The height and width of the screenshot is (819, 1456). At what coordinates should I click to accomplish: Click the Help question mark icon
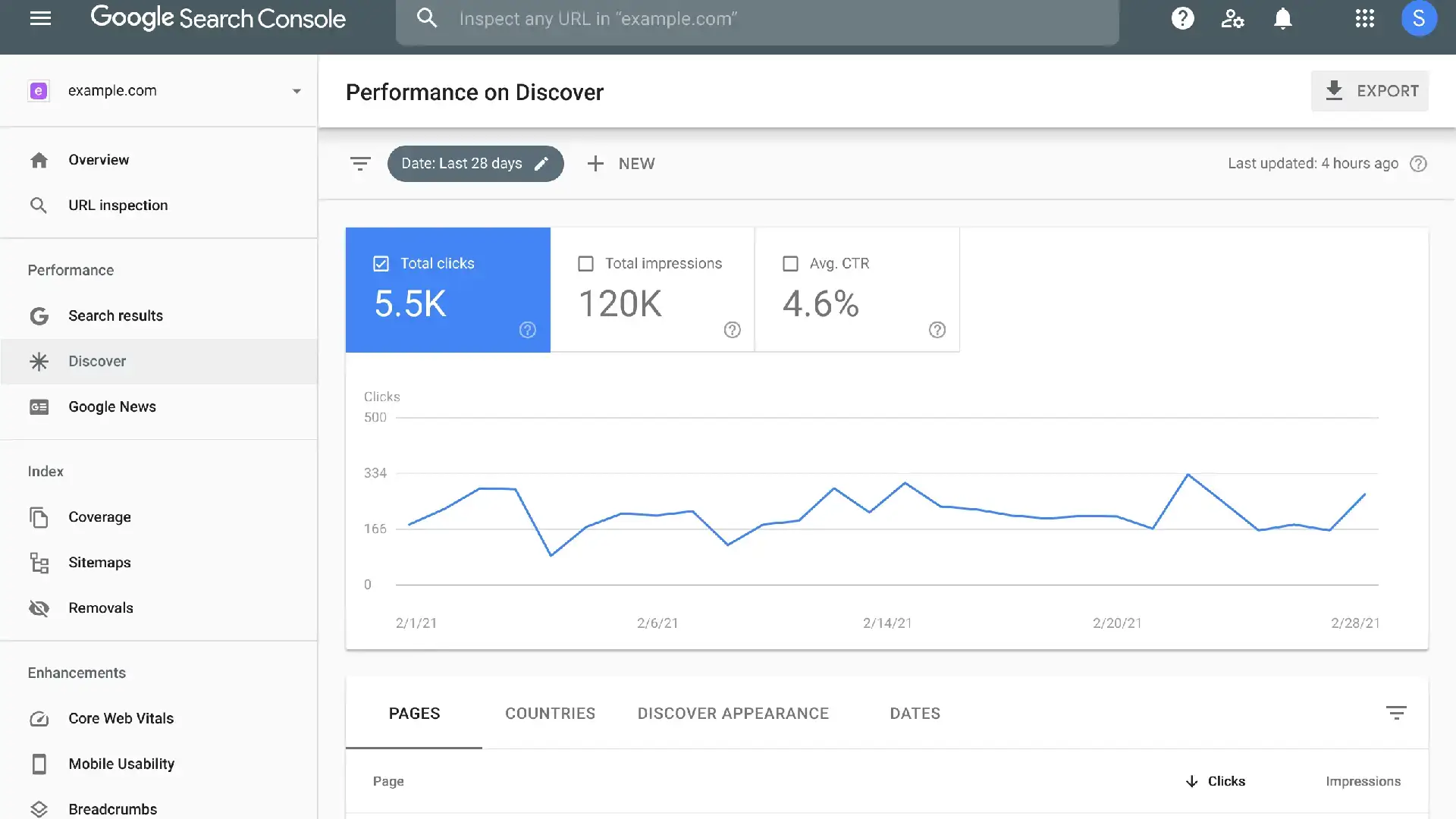(x=1182, y=18)
